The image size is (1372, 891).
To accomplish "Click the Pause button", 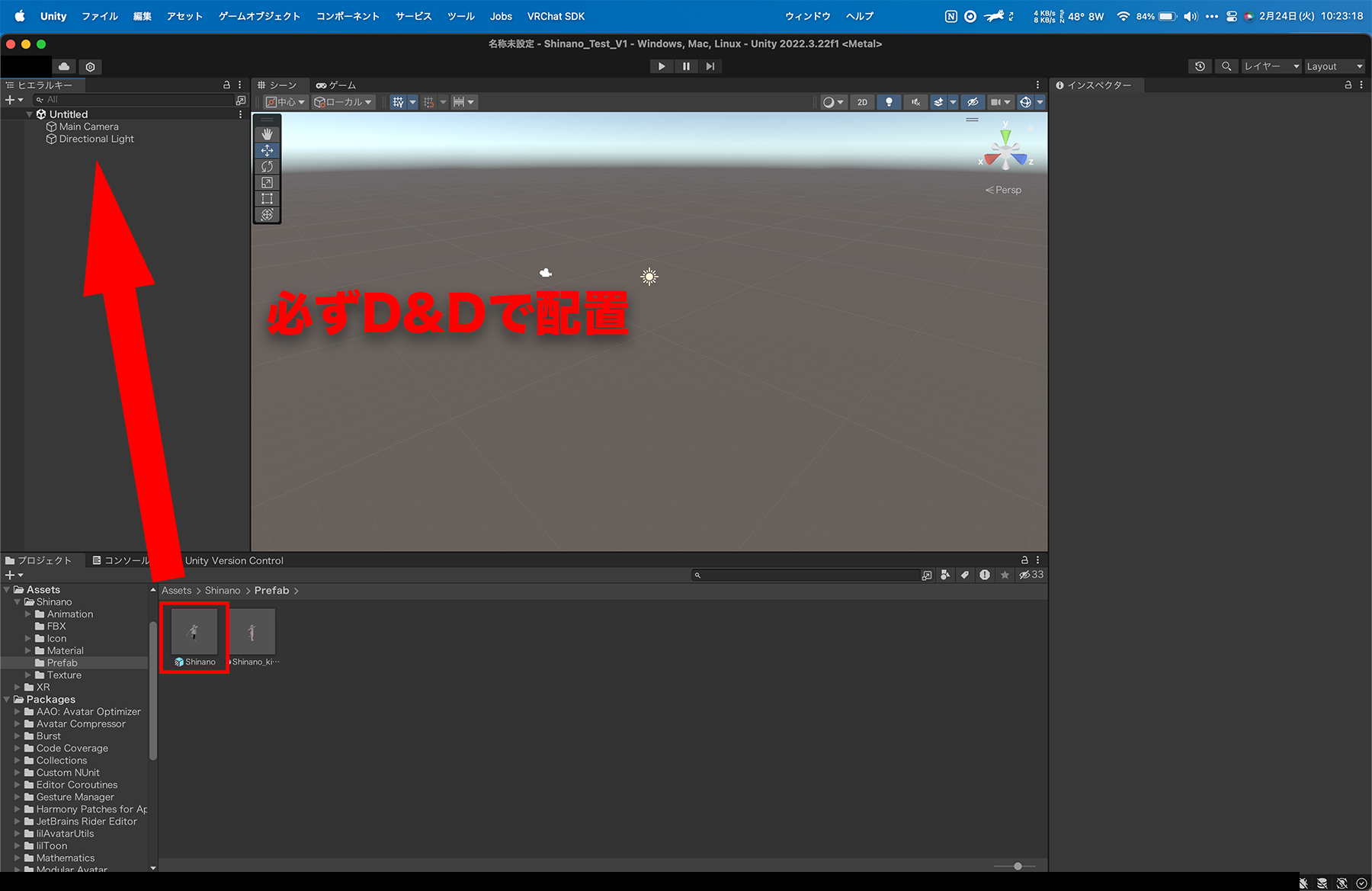I will (686, 66).
